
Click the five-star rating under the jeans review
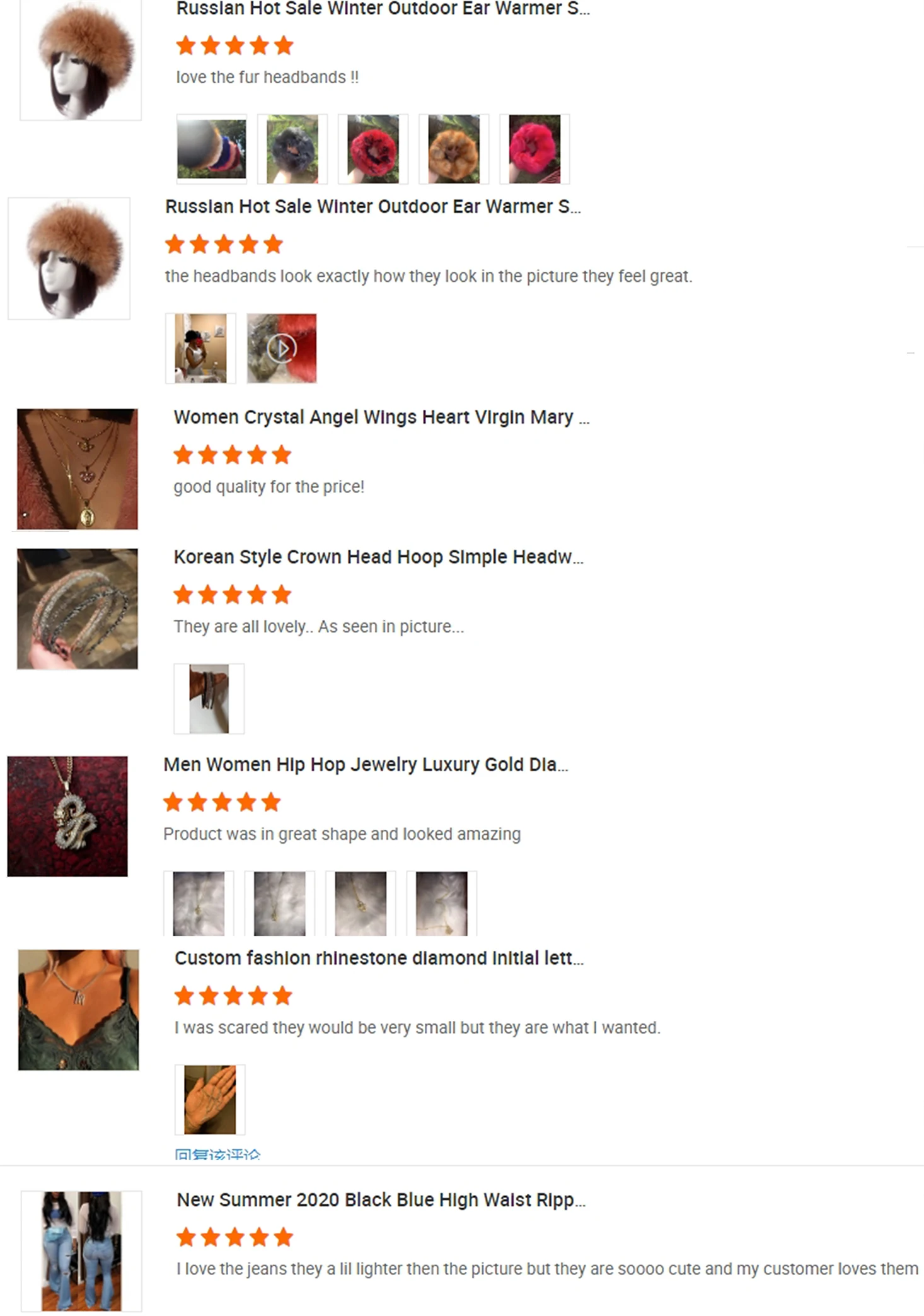[x=235, y=1237]
